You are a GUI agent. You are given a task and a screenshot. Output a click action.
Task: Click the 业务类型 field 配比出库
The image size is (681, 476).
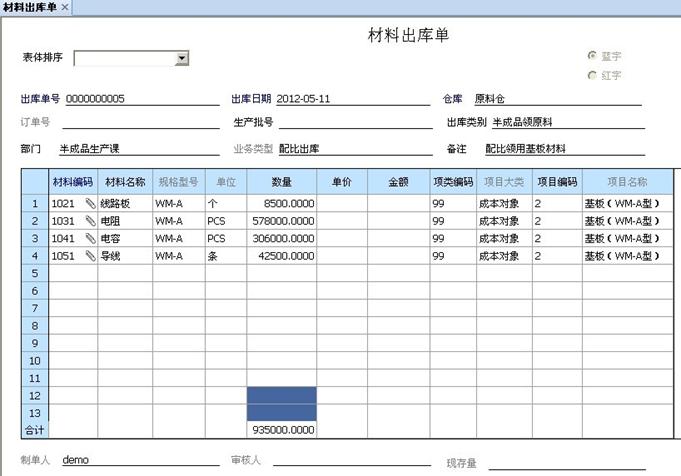pyautogui.click(x=355, y=149)
